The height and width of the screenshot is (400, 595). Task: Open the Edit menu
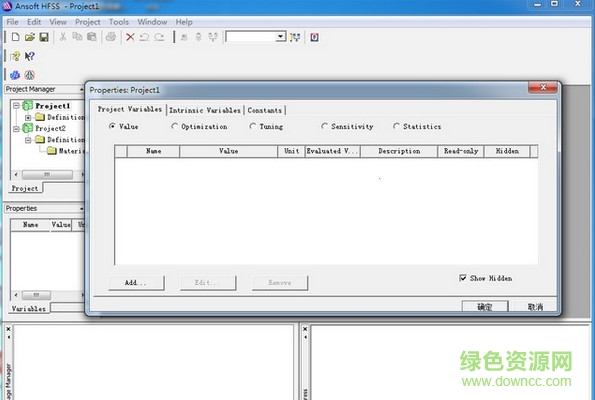(34, 22)
